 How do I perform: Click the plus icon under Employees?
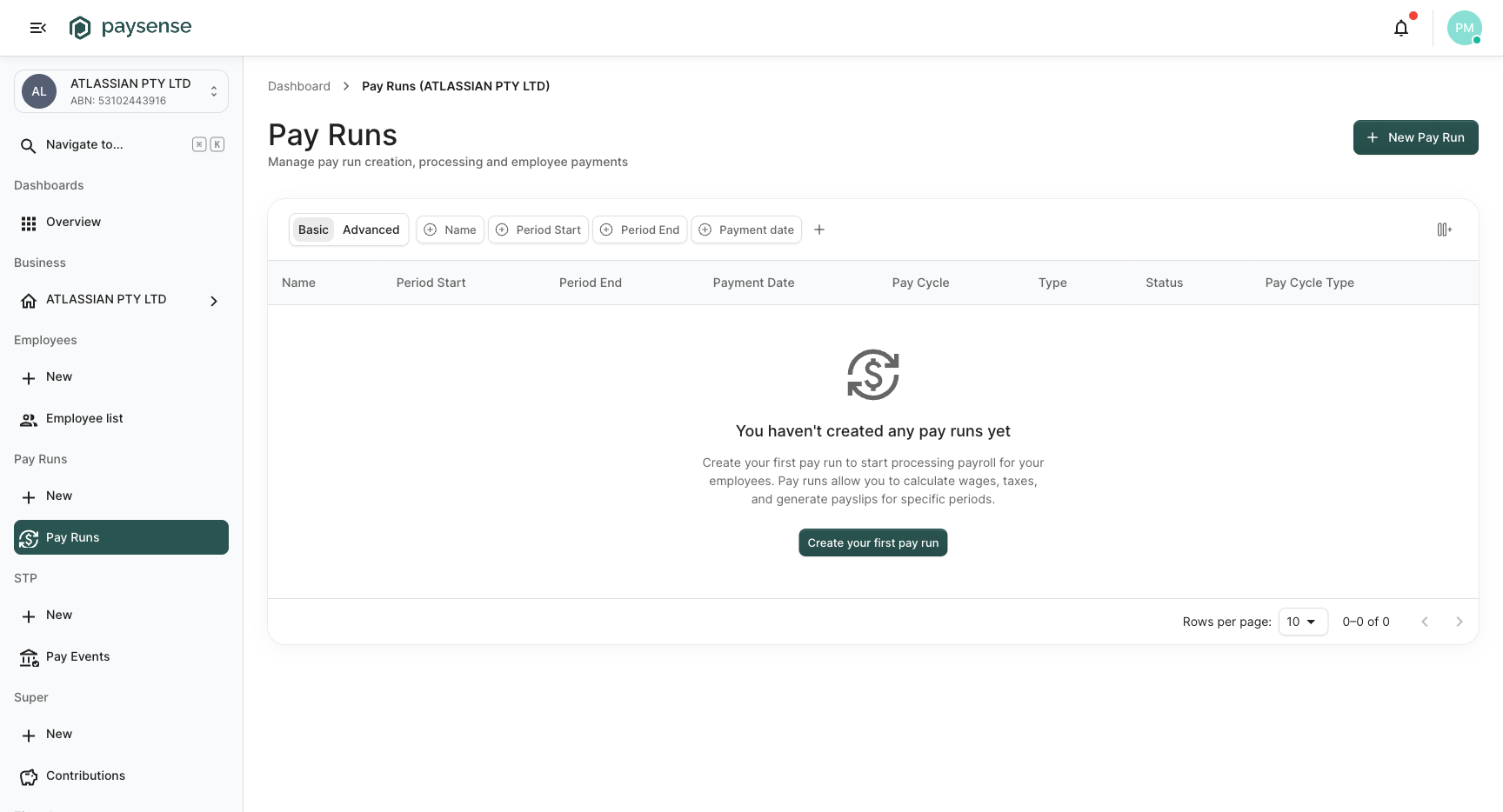coord(29,377)
